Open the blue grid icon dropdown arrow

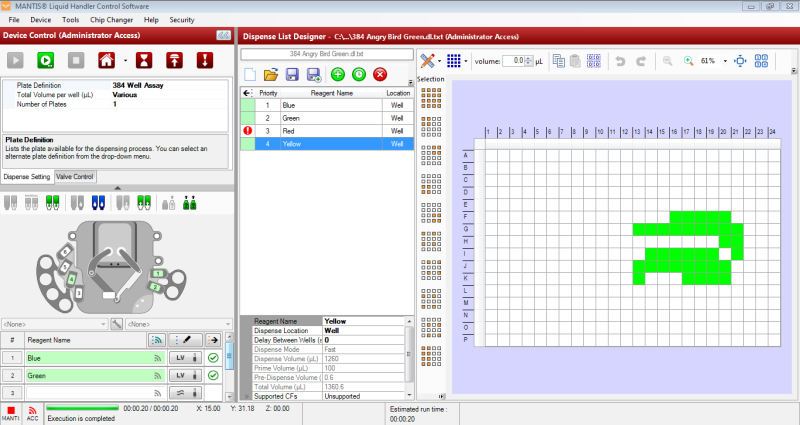click(466, 61)
